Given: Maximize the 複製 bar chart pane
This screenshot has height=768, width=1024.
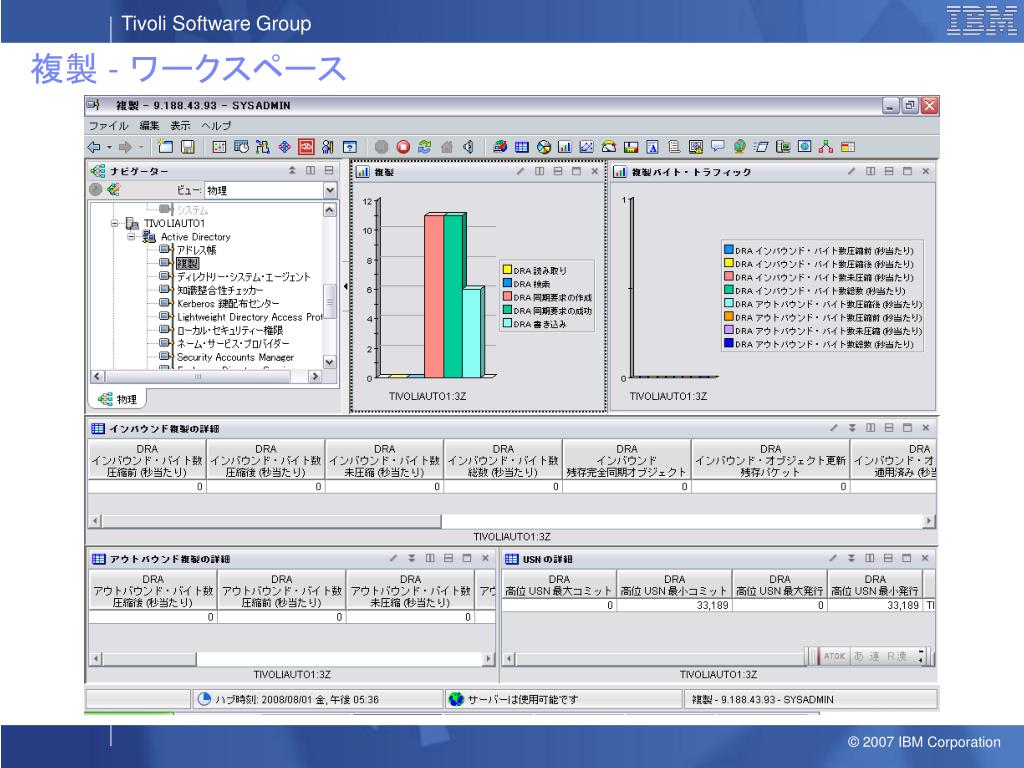Looking at the screenshot, I should click(576, 171).
